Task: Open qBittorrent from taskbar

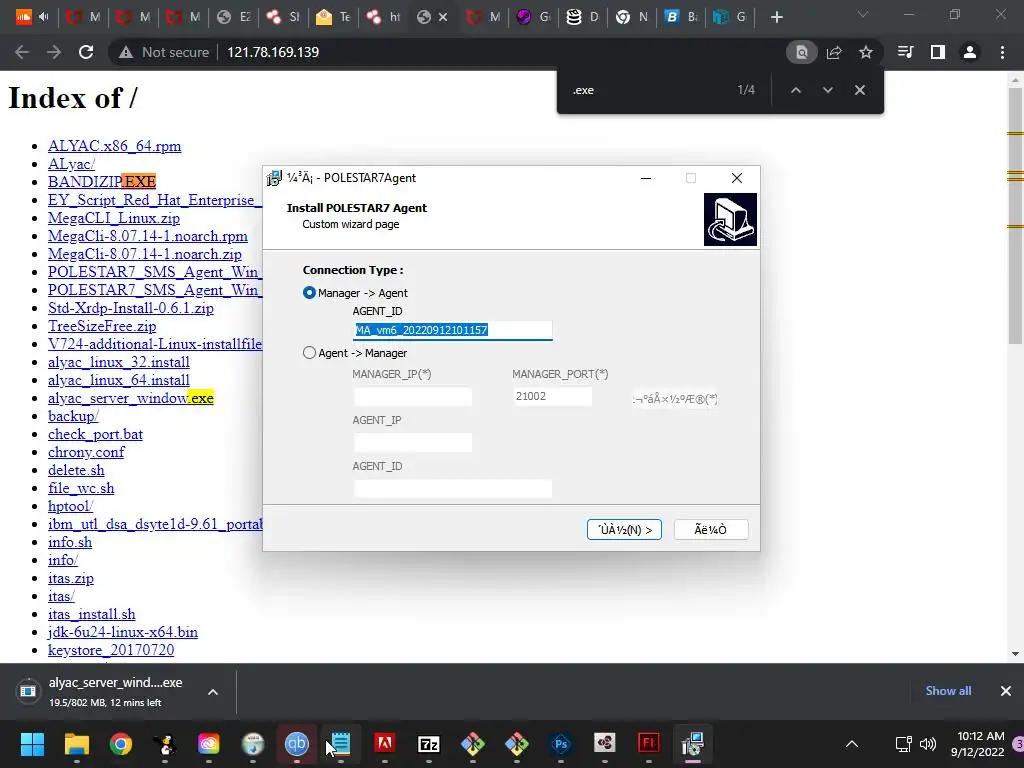Action: pos(296,744)
